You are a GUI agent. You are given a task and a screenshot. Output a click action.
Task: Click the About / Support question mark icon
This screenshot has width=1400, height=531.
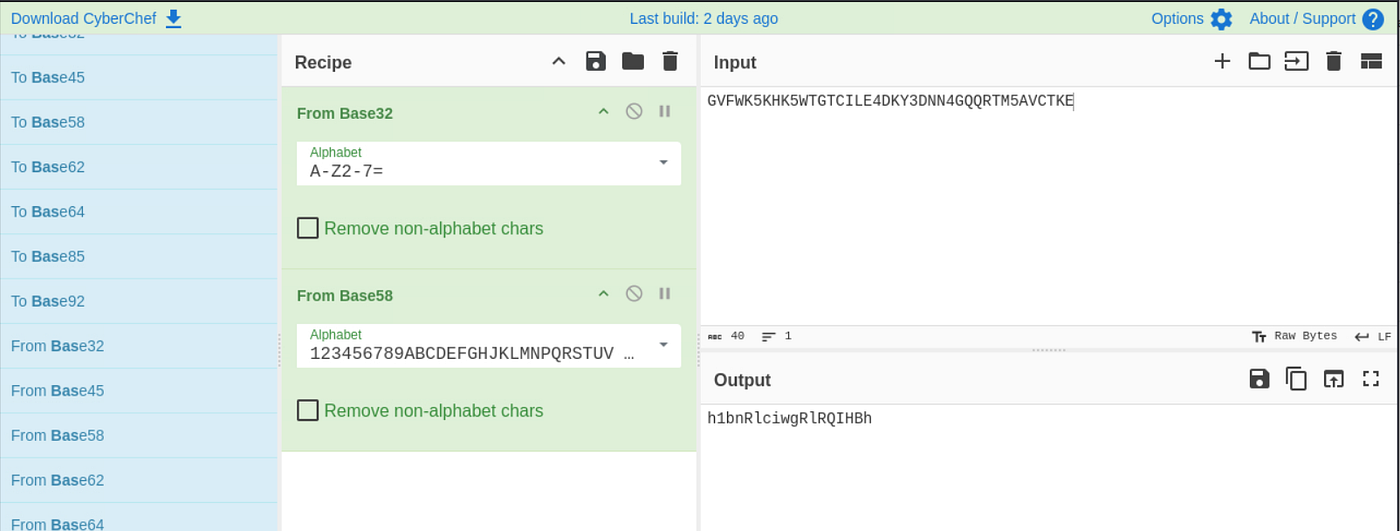(1373, 19)
